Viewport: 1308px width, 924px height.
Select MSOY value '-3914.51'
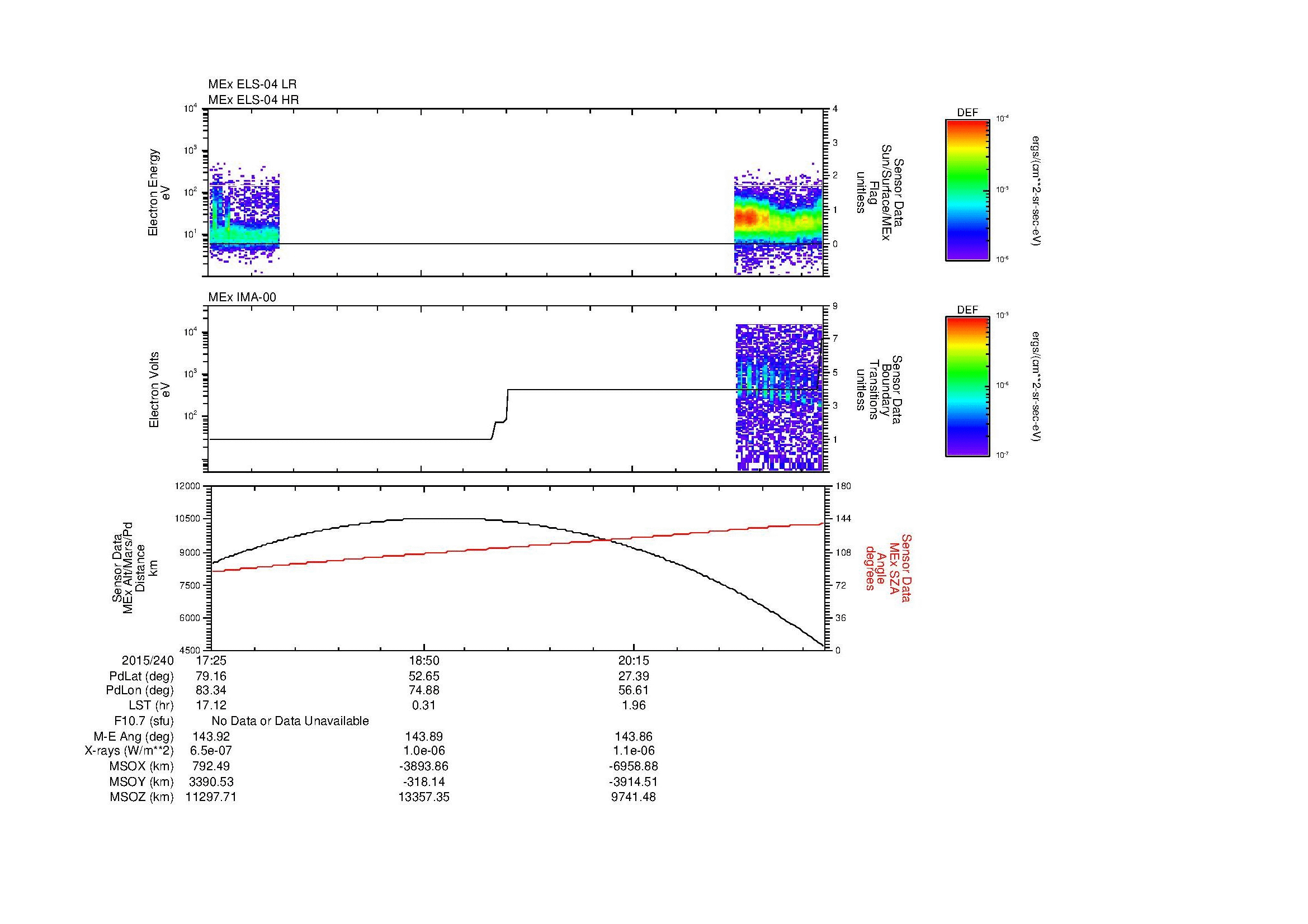[x=634, y=781]
